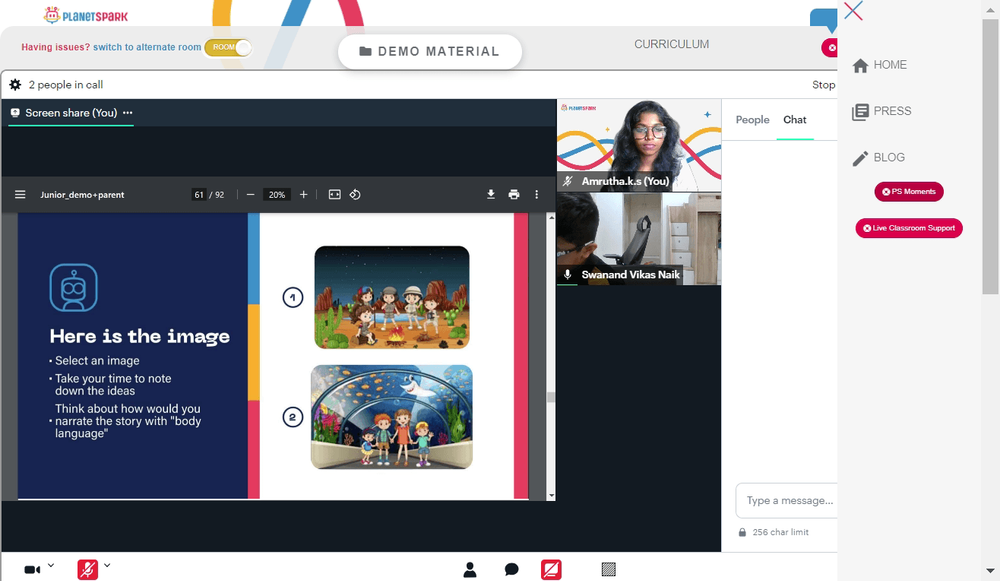Click the Type a message field
This screenshot has height=581, width=1000.
(787, 501)
